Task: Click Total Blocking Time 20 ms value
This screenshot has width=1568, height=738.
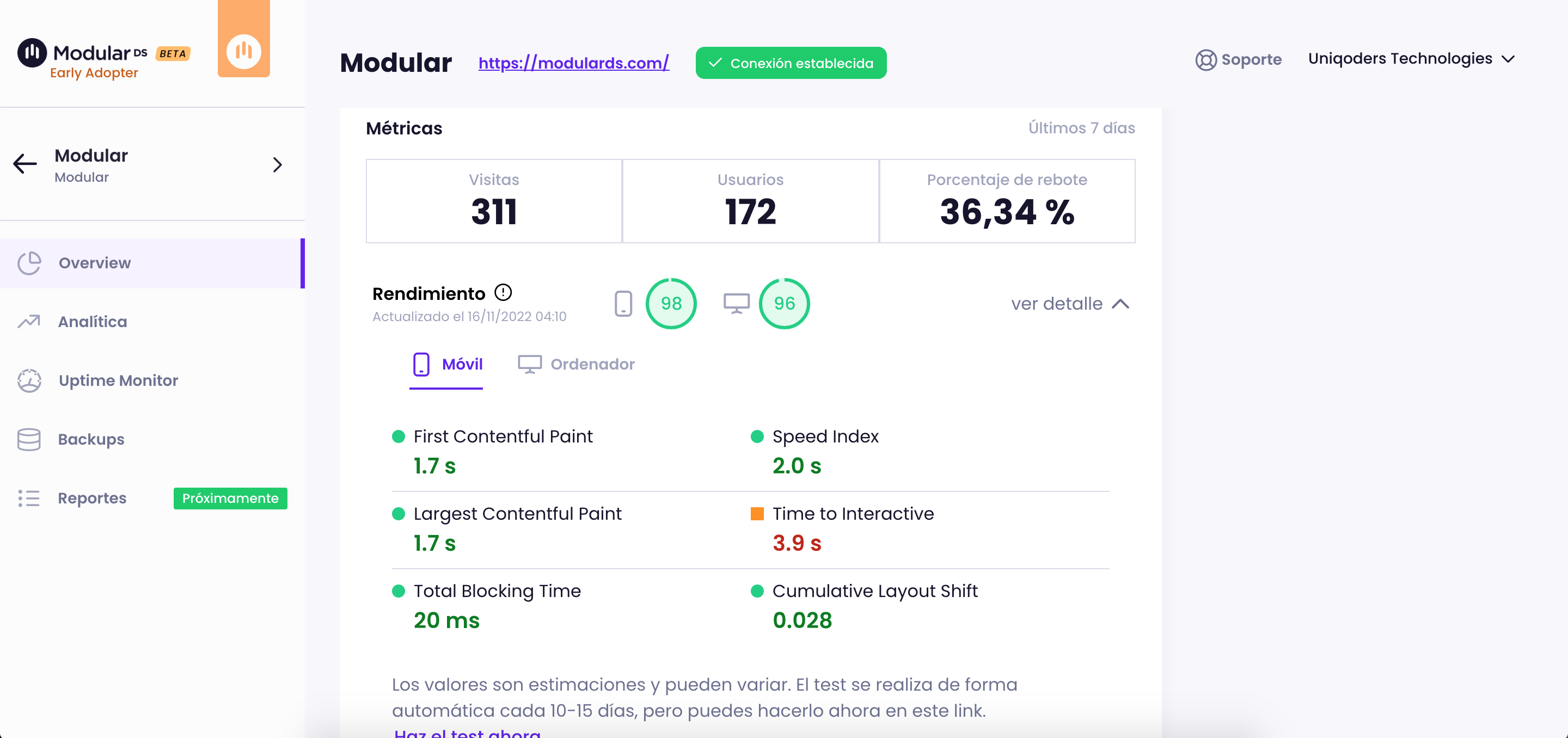Action: click(x=447, y=620)
